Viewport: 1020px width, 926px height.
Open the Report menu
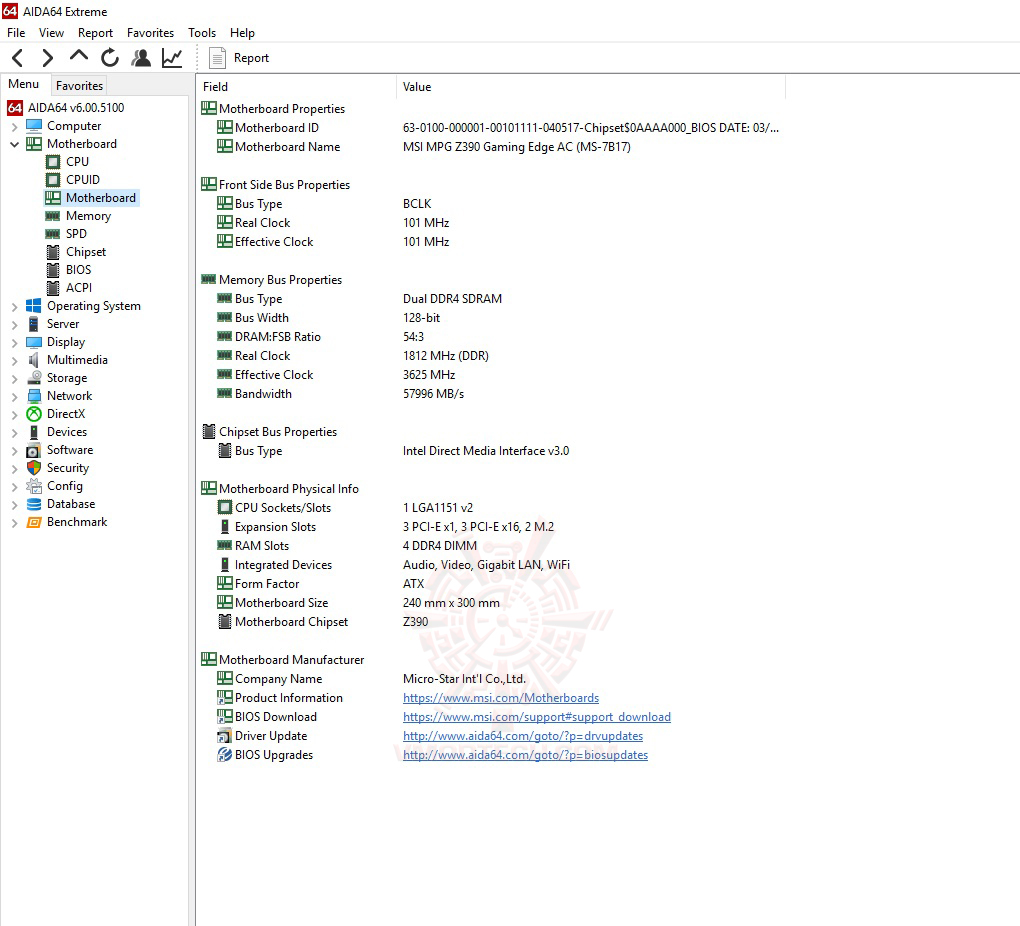click(95, 33)
